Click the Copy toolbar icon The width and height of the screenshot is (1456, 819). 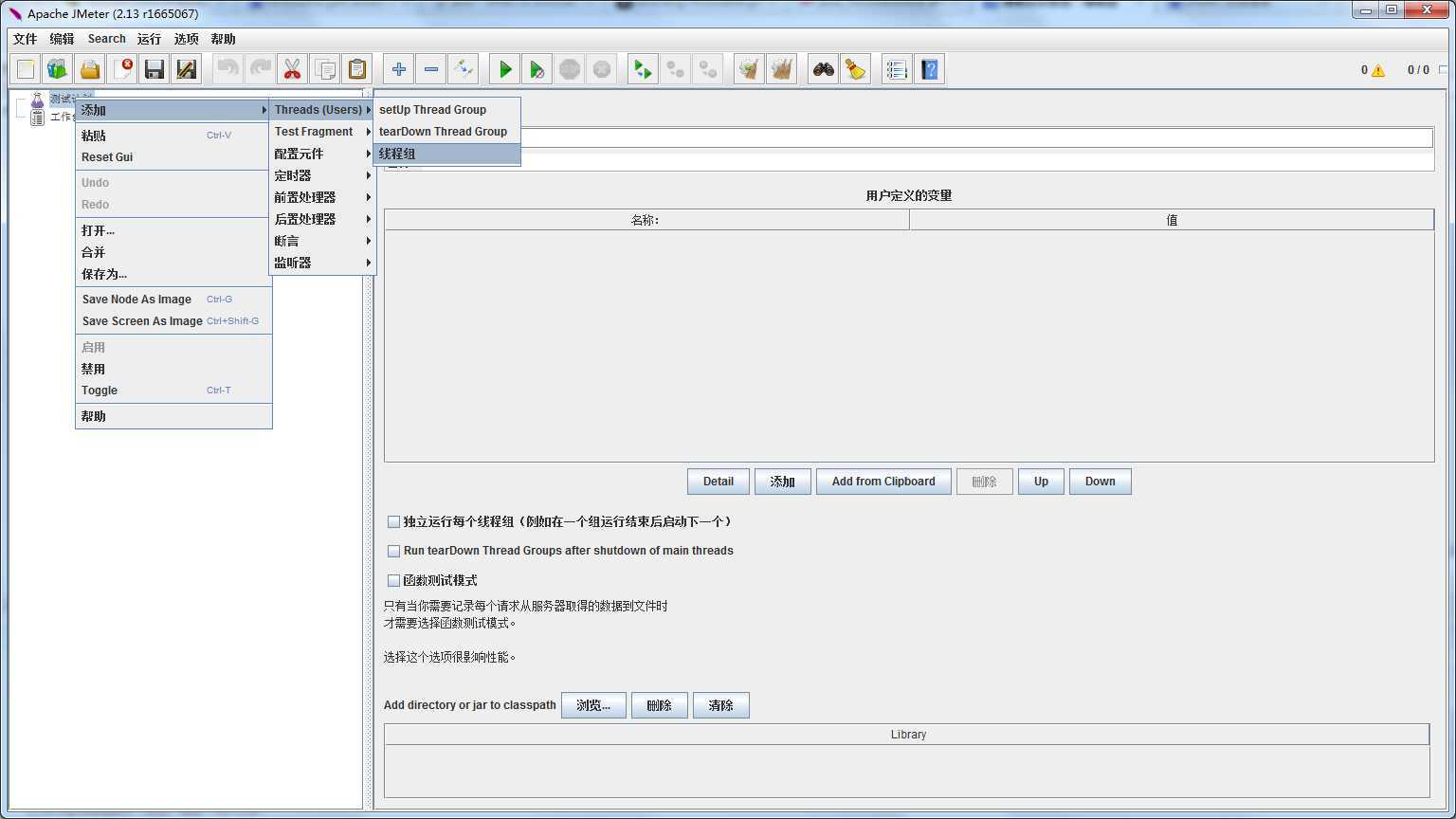tap(325, 69)
